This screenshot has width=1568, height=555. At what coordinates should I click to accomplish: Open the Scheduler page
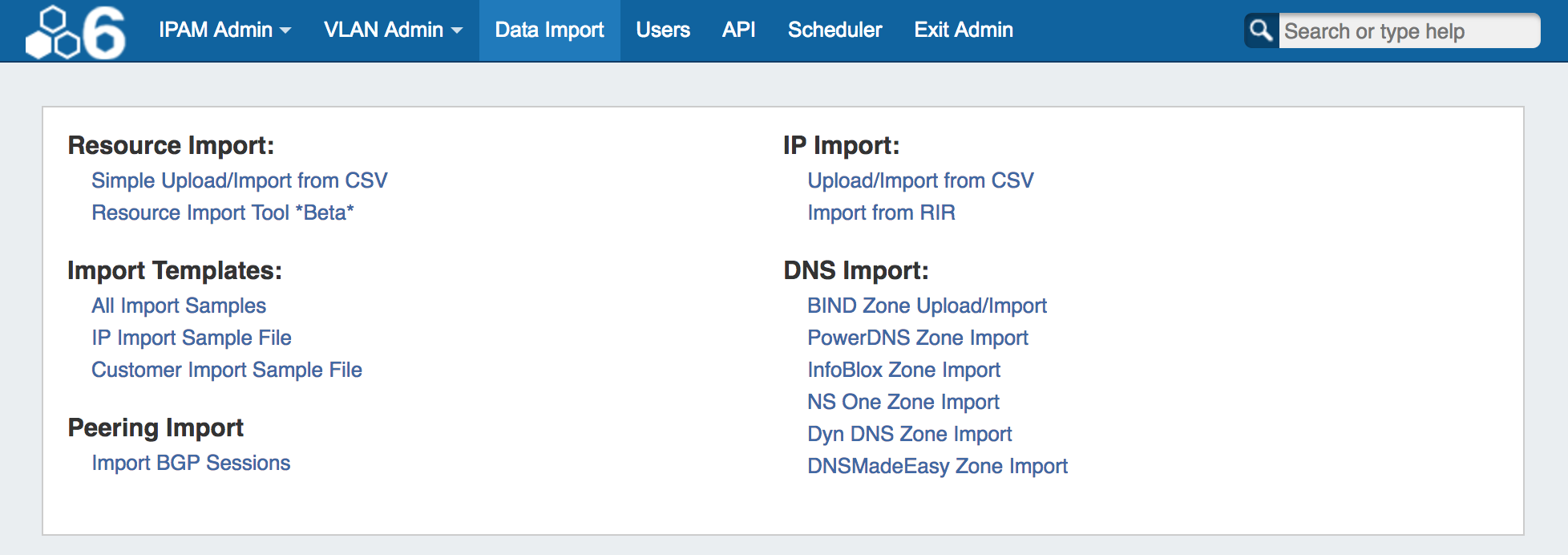pos(835,30)
